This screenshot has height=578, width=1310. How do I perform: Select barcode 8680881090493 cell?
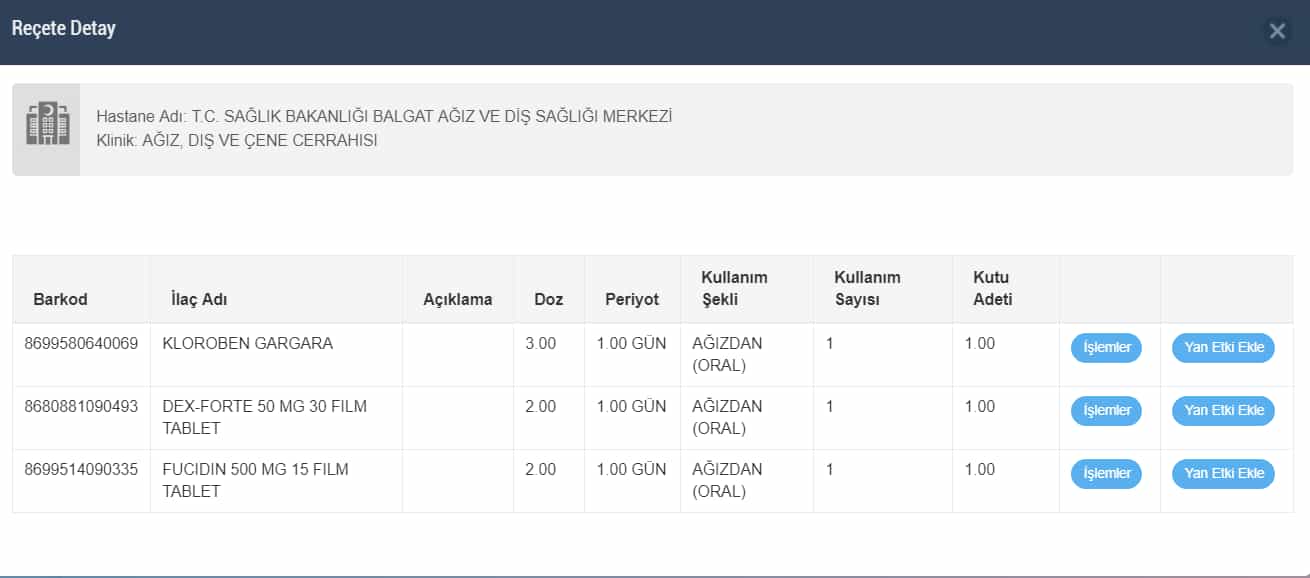point(81,406)
